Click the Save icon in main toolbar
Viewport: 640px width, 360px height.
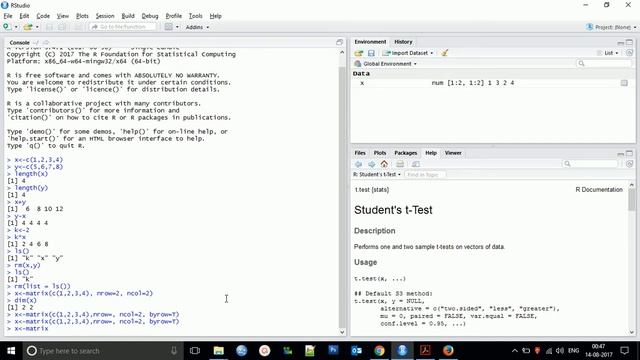point(49,27)
